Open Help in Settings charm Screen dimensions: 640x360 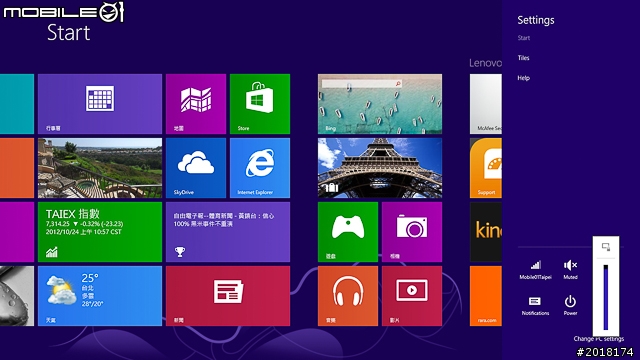tap(524, 78)
